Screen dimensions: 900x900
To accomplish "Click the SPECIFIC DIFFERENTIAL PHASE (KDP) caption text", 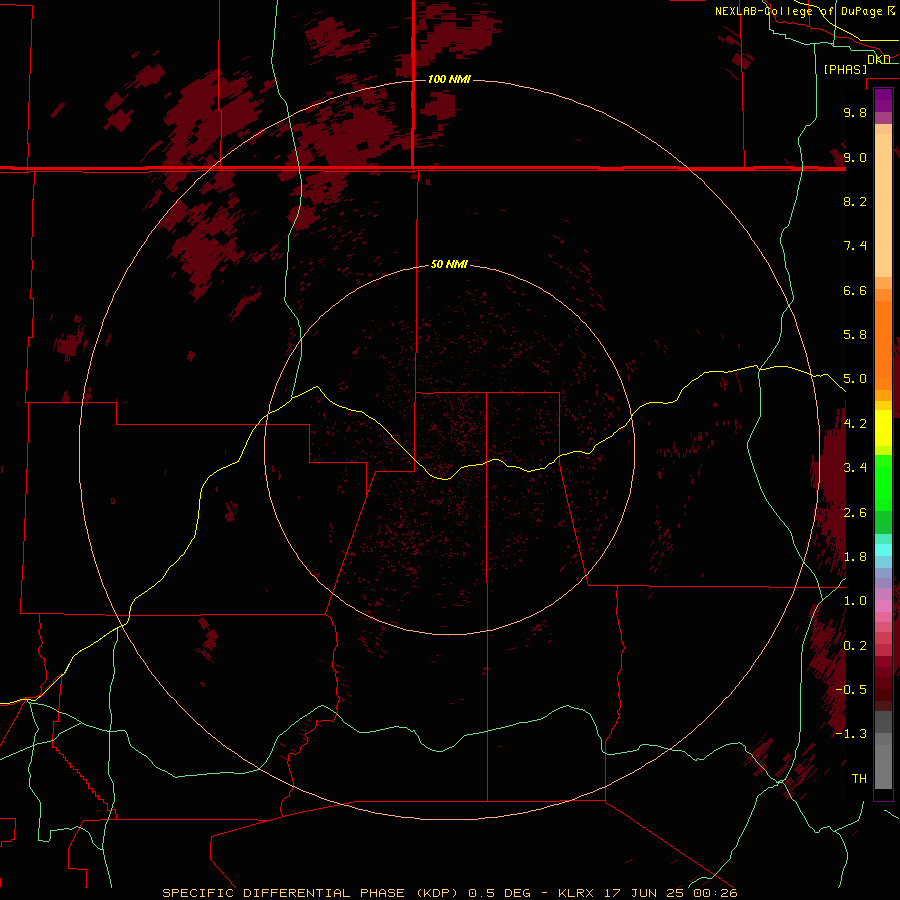I will [310, 893].
